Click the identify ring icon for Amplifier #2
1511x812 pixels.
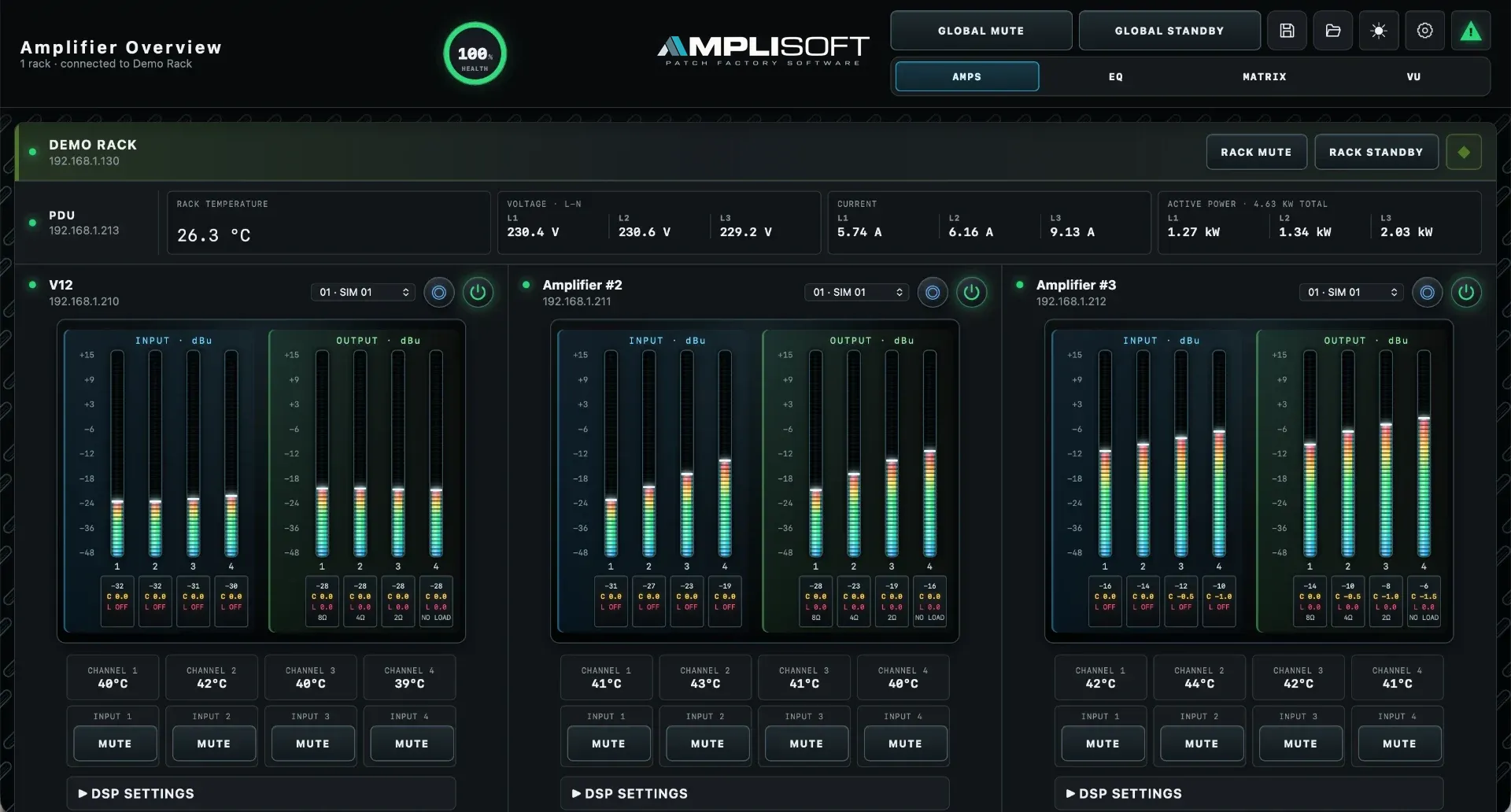pos(933,293)
